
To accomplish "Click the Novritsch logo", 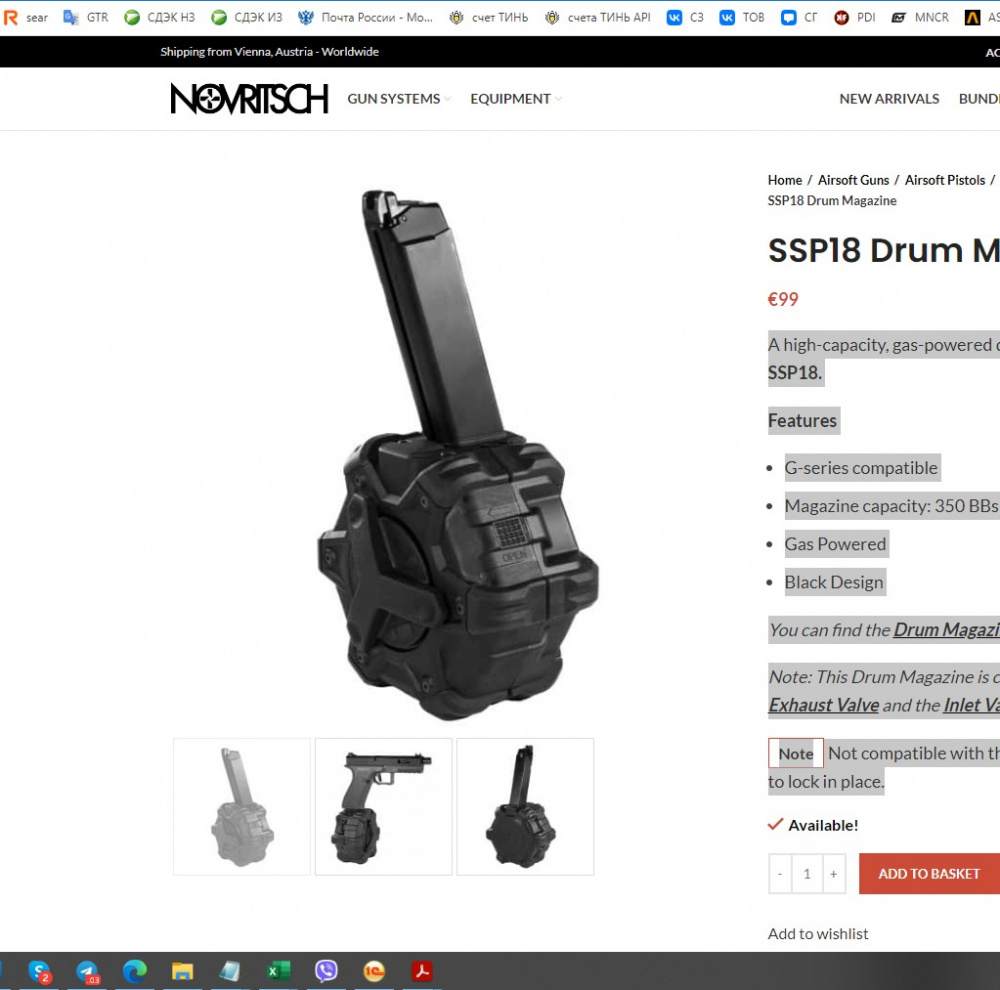I will coord(249,99).
